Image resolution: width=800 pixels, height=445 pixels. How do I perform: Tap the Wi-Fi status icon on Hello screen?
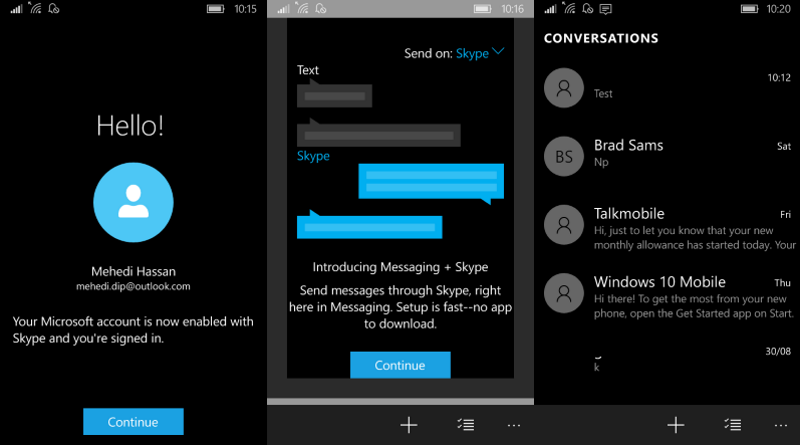[35, 8]
